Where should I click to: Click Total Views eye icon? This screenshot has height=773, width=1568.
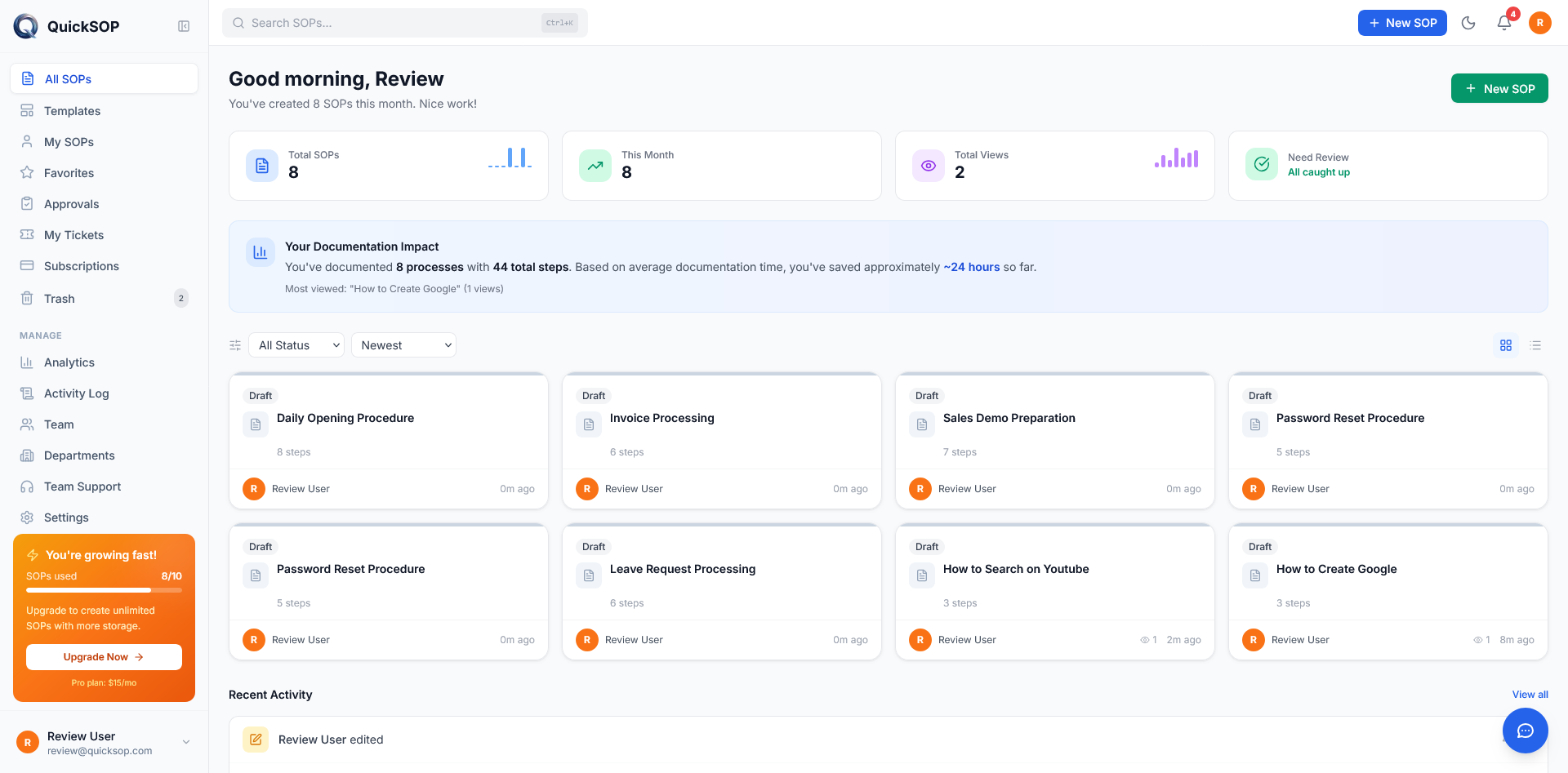[929, 166]
